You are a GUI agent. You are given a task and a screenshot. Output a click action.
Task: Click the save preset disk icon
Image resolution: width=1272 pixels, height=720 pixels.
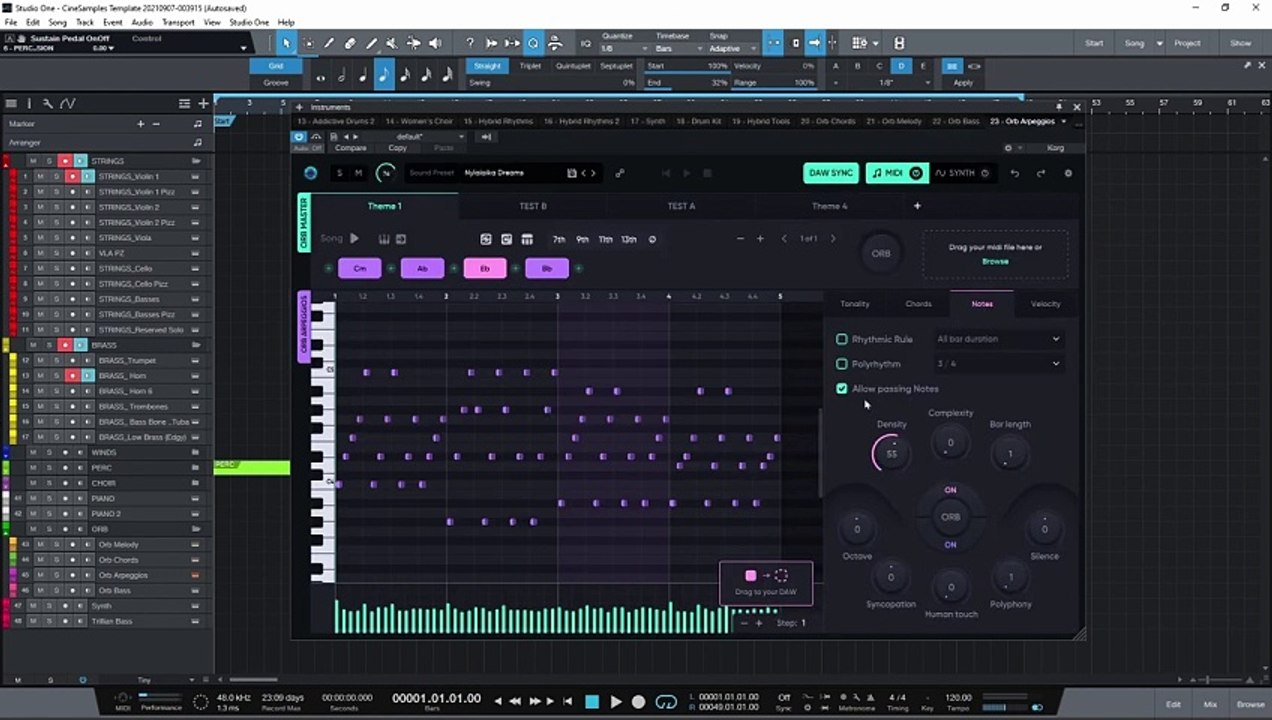[572, 173]
